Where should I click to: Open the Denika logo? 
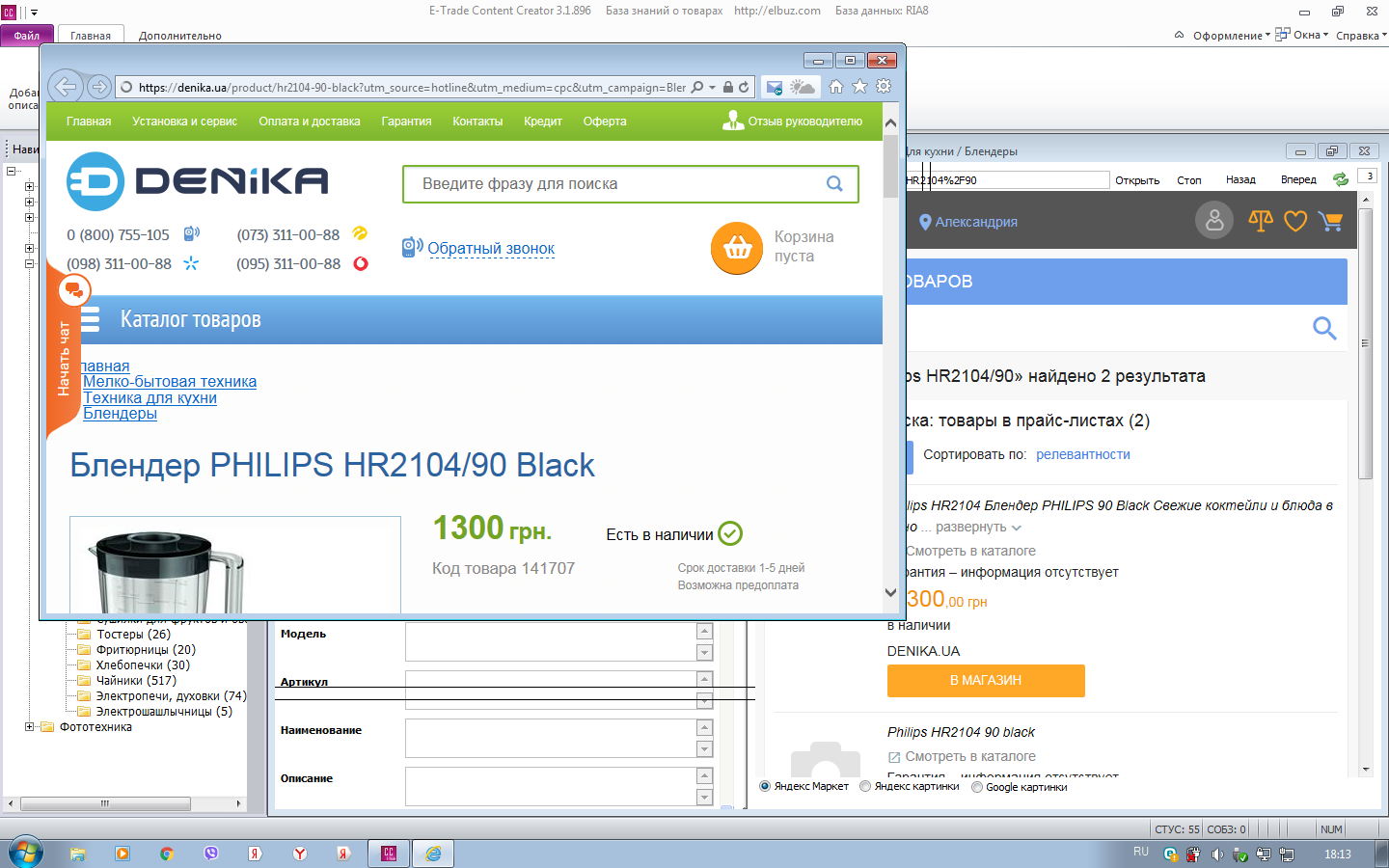198,181
